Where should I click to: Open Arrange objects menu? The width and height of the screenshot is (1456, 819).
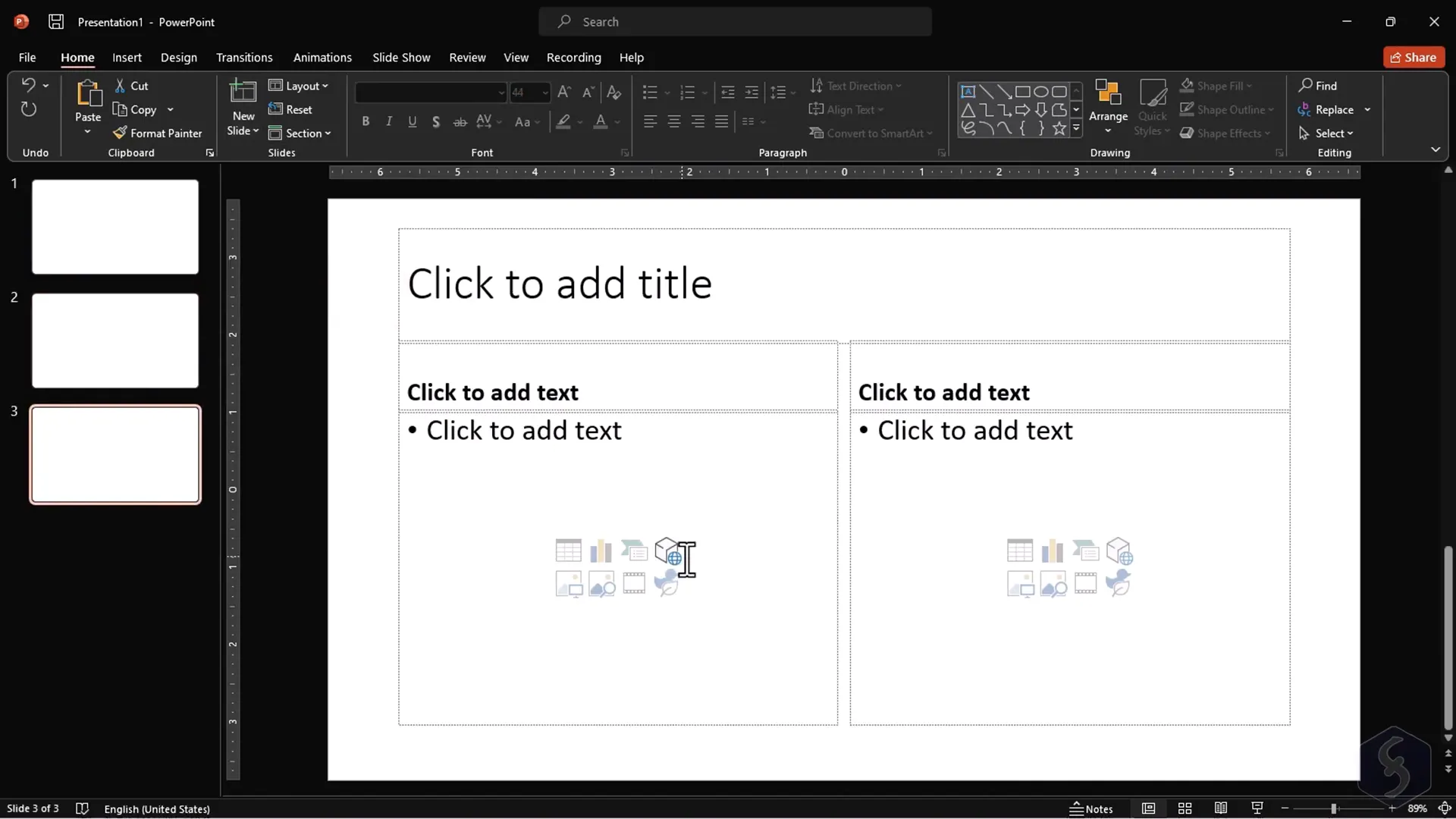point(1108,107)
